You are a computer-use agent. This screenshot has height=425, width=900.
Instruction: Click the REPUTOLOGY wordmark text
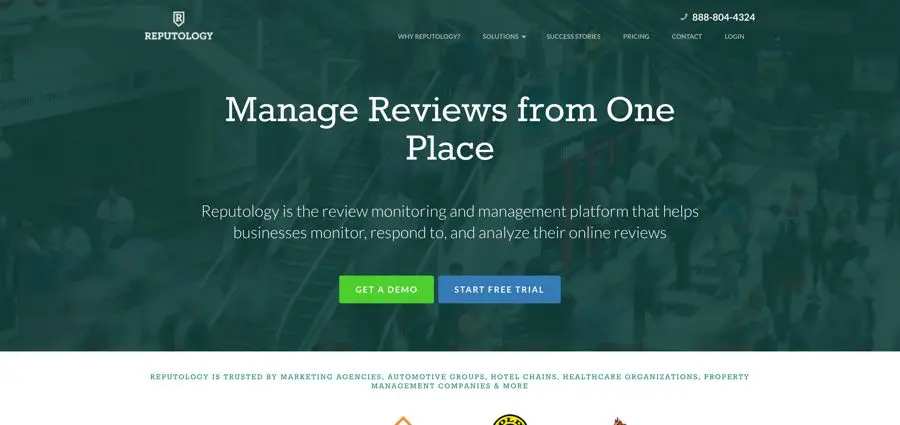point(178,36)
